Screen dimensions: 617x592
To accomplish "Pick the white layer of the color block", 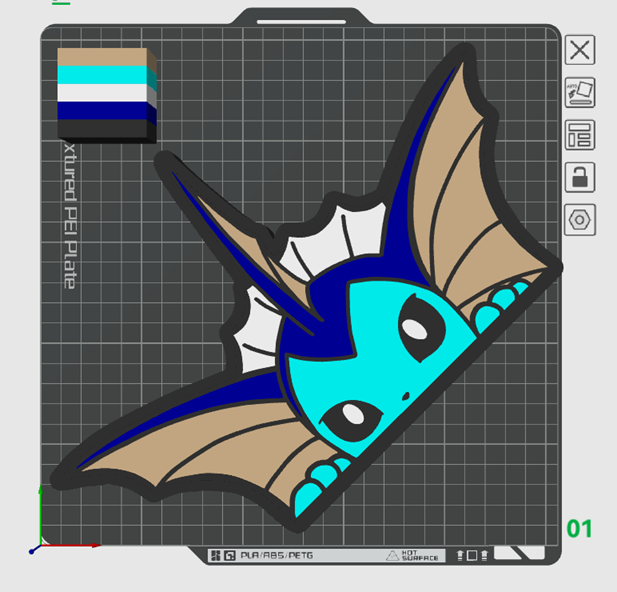I will (101, 93).
